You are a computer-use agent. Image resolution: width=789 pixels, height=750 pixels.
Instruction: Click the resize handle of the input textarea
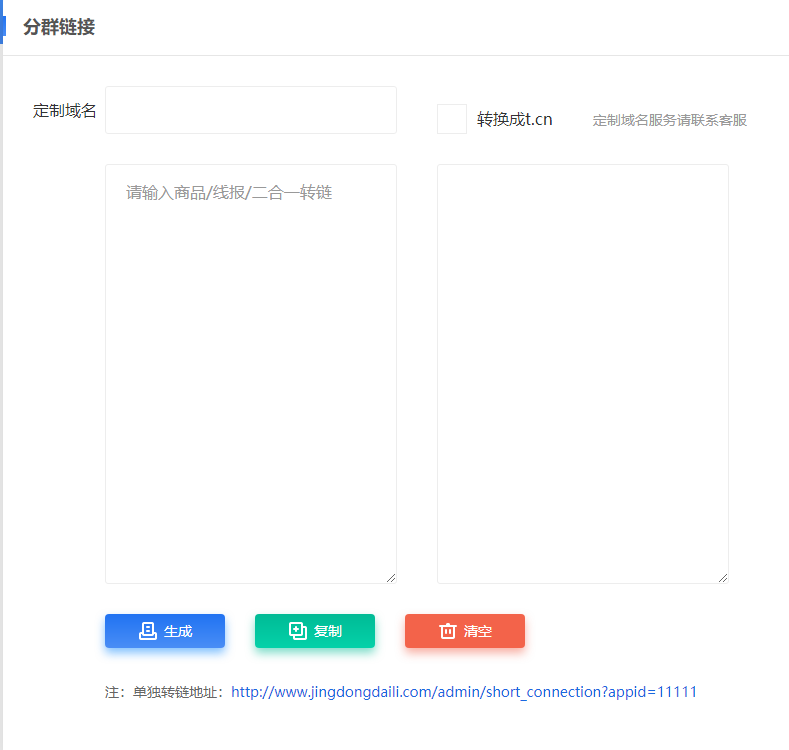(x=391, y=578)
